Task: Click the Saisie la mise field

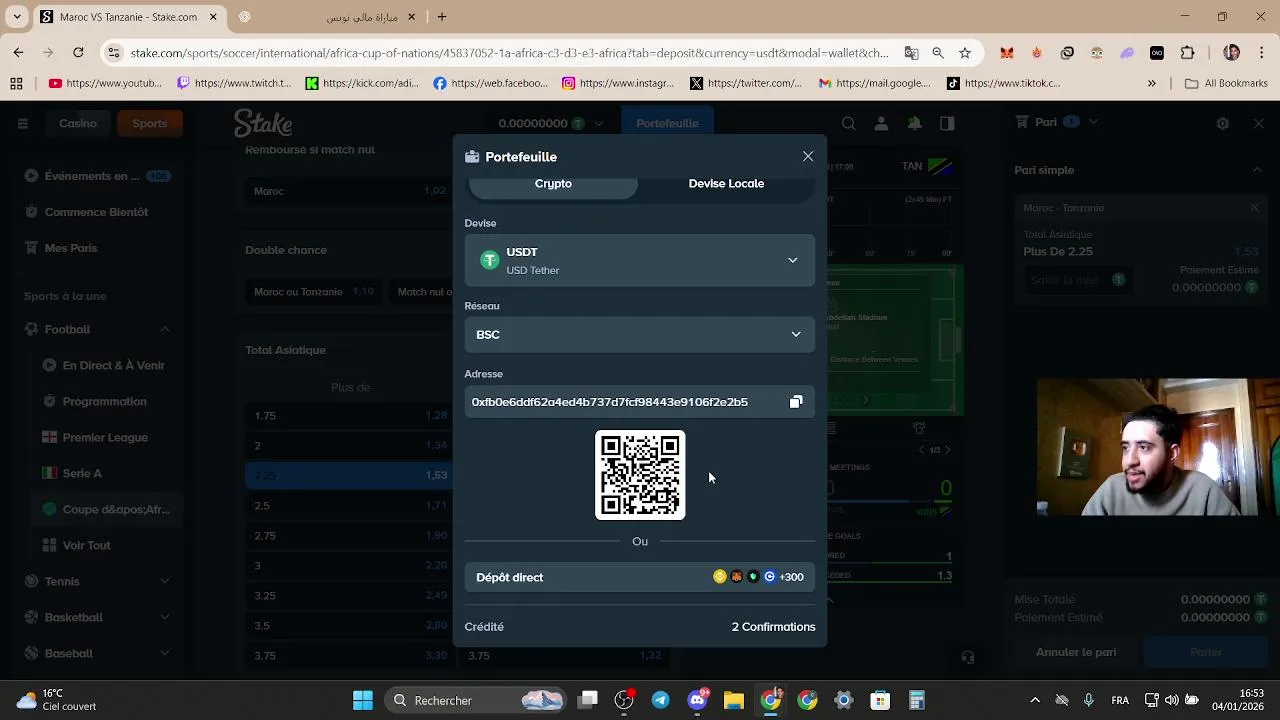Action: (x=1078, y=280)
